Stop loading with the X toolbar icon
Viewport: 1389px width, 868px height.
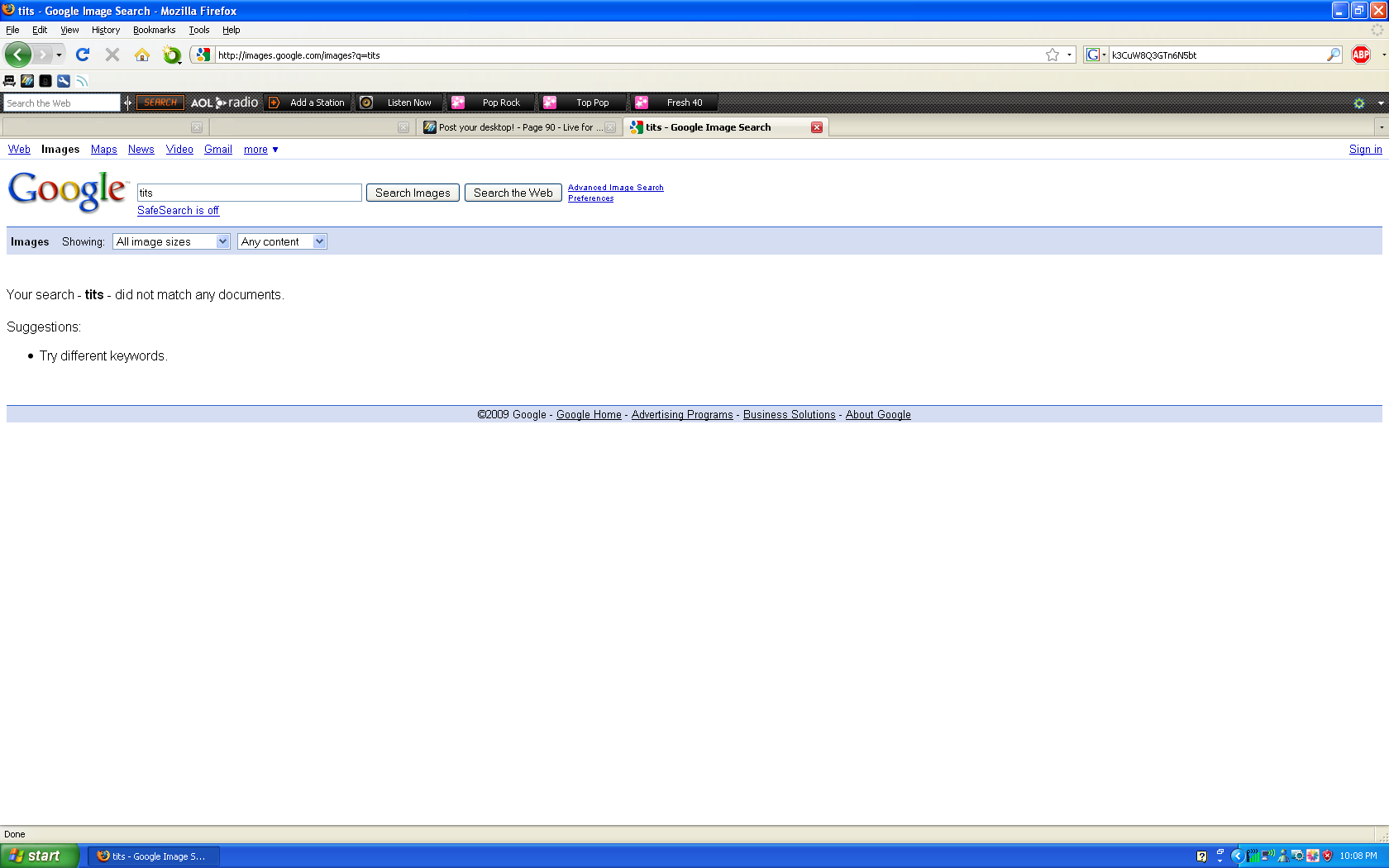click(112, 55)
